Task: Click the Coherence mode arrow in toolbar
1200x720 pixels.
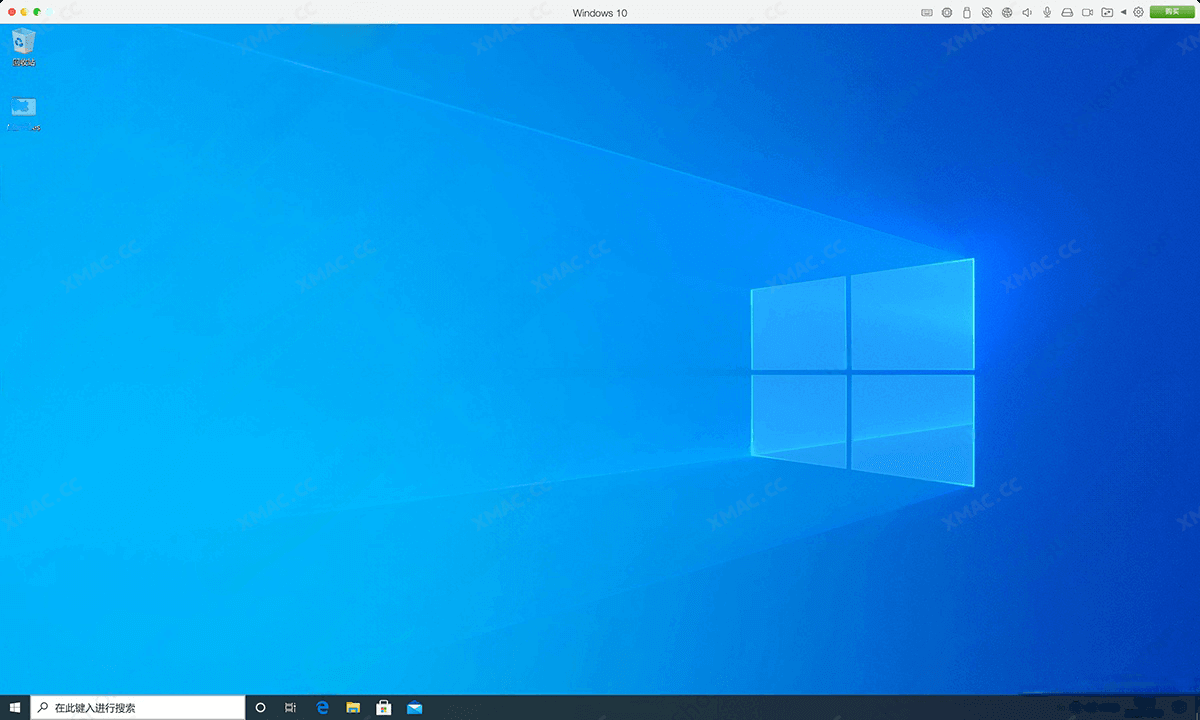Action: tap(1124, 12)
